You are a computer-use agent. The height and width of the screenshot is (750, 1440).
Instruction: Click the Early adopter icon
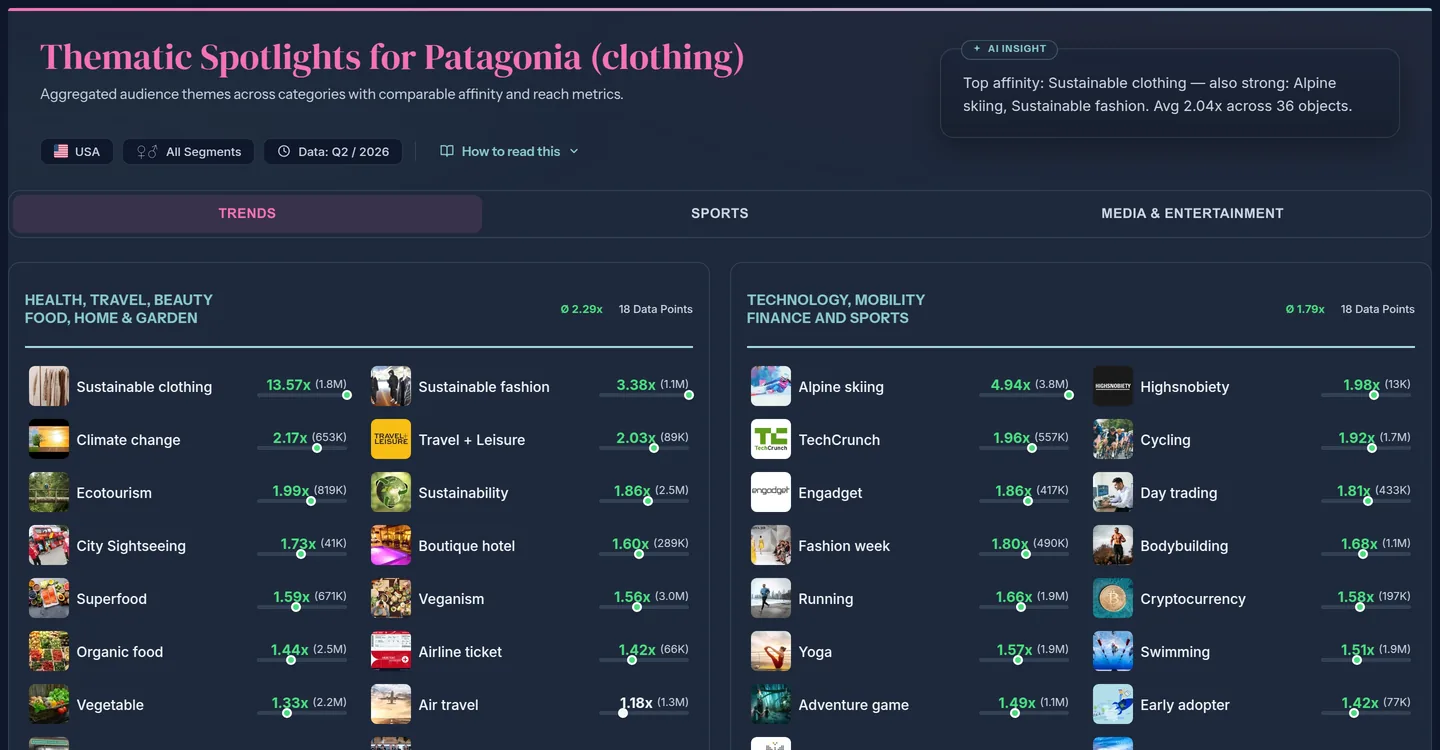[x=1113, y=704]
